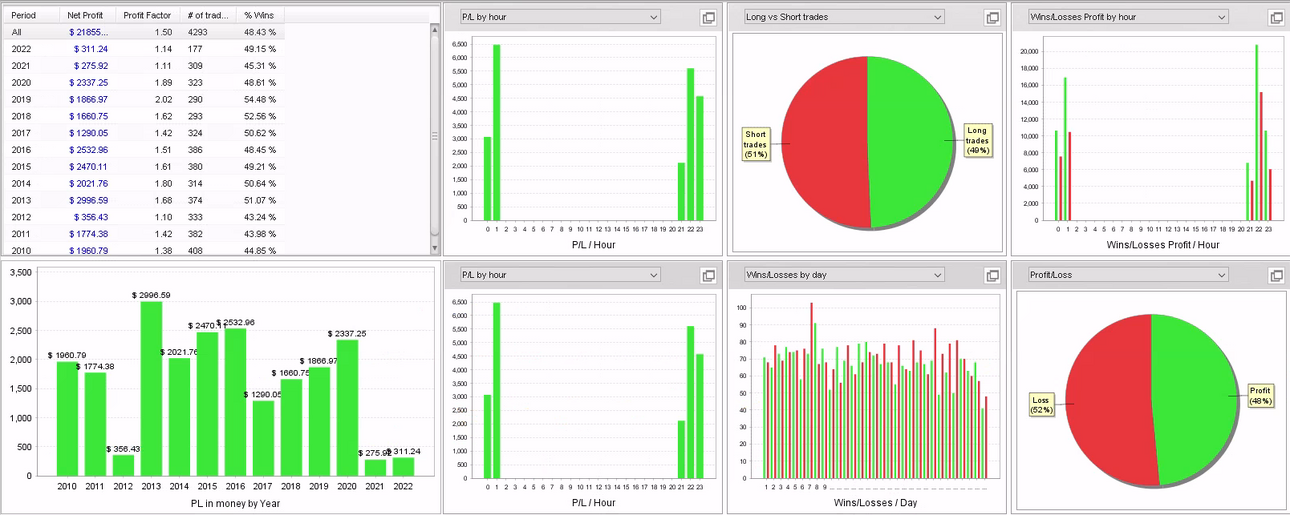Click the 54.48 % wins cell
1290x515 pixels.
point(260,100)
